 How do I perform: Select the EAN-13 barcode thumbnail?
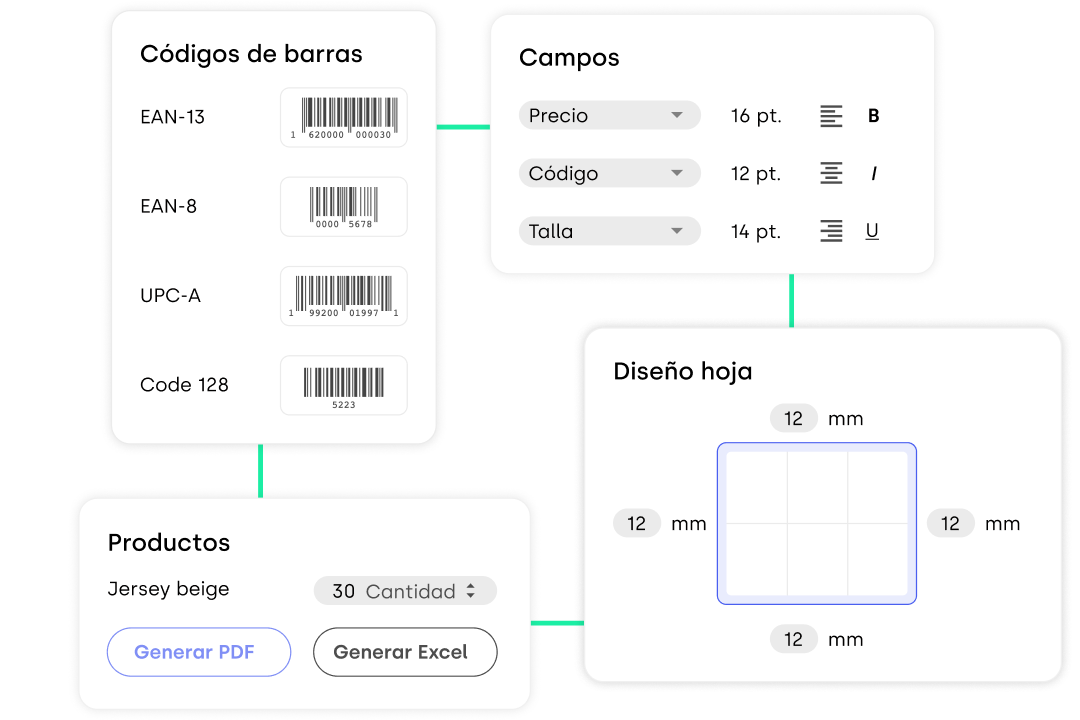click(344, 117)
